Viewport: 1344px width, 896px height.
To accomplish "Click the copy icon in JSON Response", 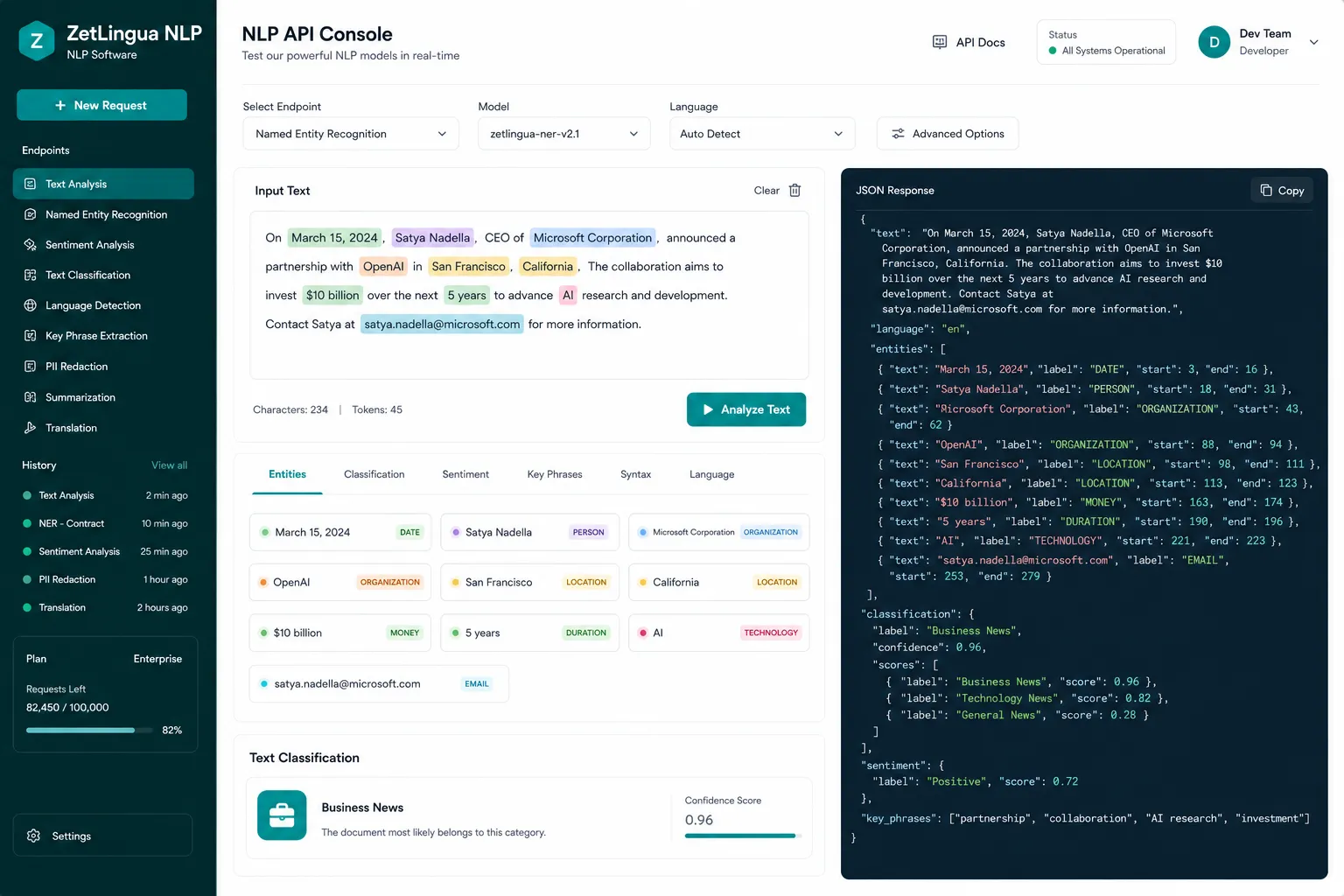I will (1266, 190).
